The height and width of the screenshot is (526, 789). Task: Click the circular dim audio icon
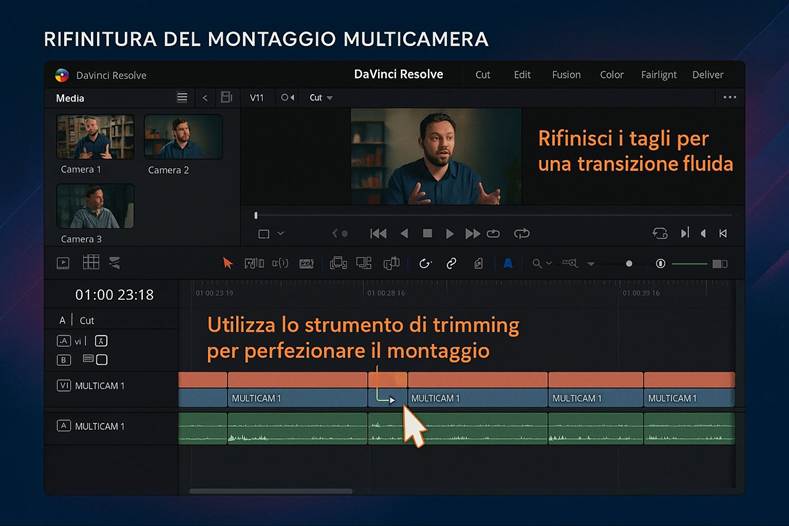661,263
